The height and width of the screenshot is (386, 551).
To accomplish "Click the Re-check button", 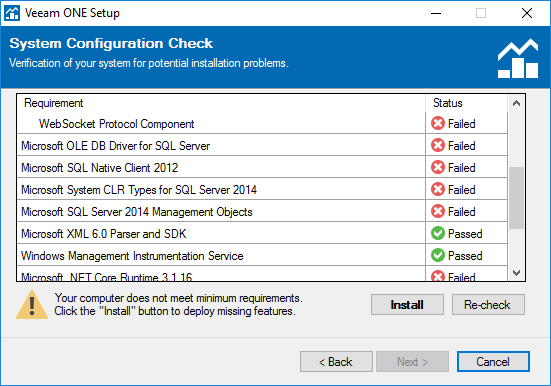I will coord(488,305).
